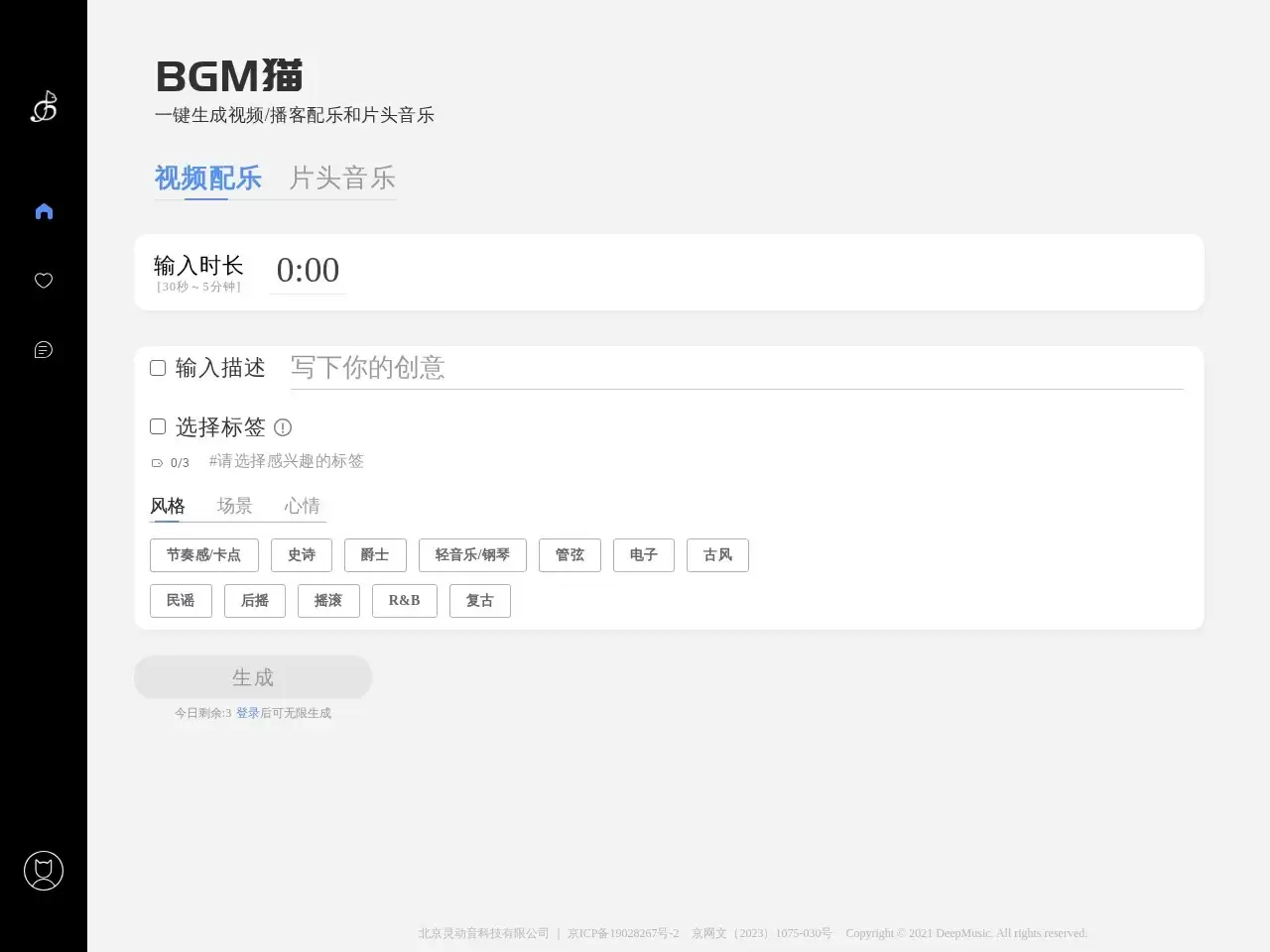The image size is (1270, 952).
Task: Switch to the 心情 tag category
Action: pyautogui.click(x=302, y=506)
